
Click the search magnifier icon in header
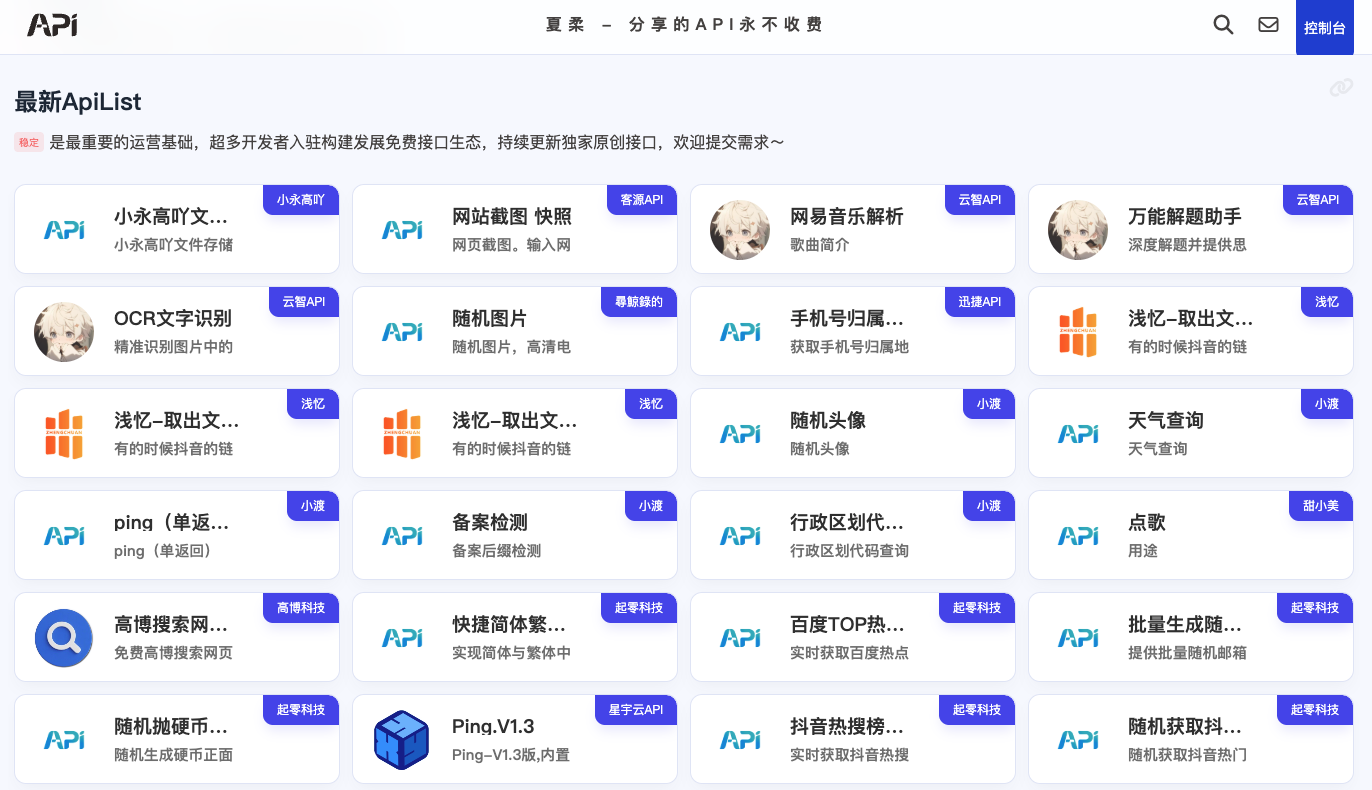coord(1223,25)
